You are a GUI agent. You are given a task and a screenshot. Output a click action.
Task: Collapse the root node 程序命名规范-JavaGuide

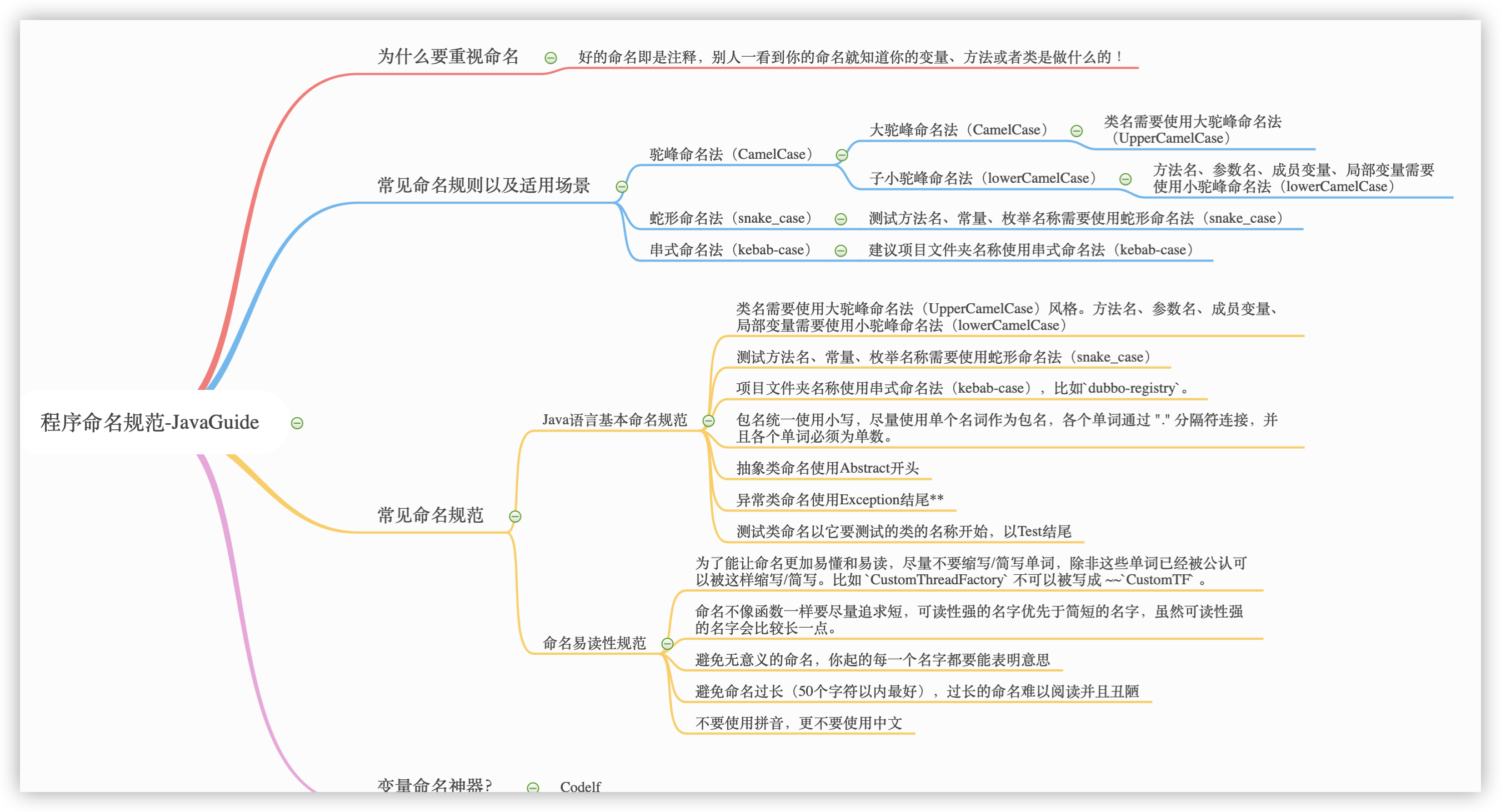pyautogui.click(x=297, y=423)
